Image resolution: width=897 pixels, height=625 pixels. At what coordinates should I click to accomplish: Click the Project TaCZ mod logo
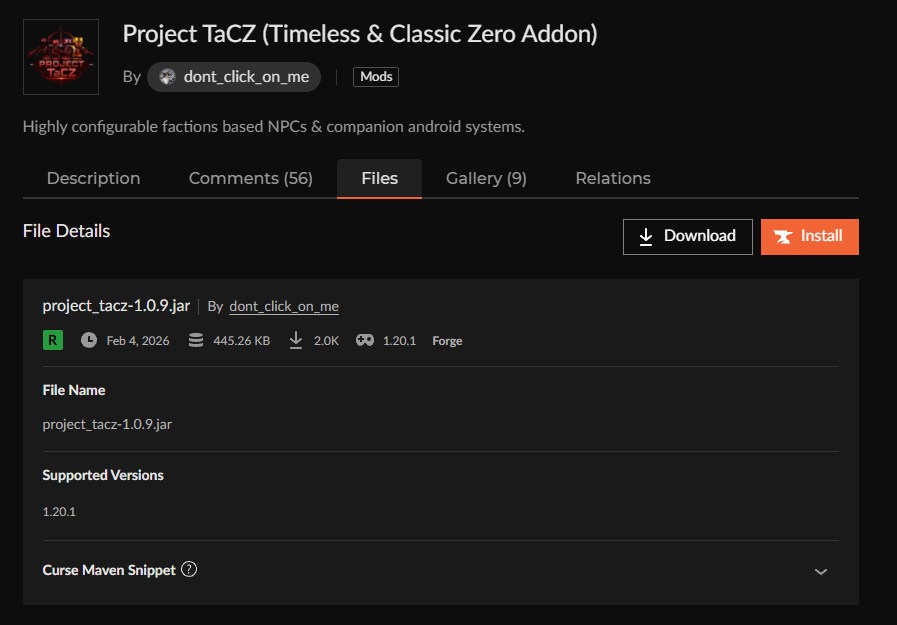60,56
